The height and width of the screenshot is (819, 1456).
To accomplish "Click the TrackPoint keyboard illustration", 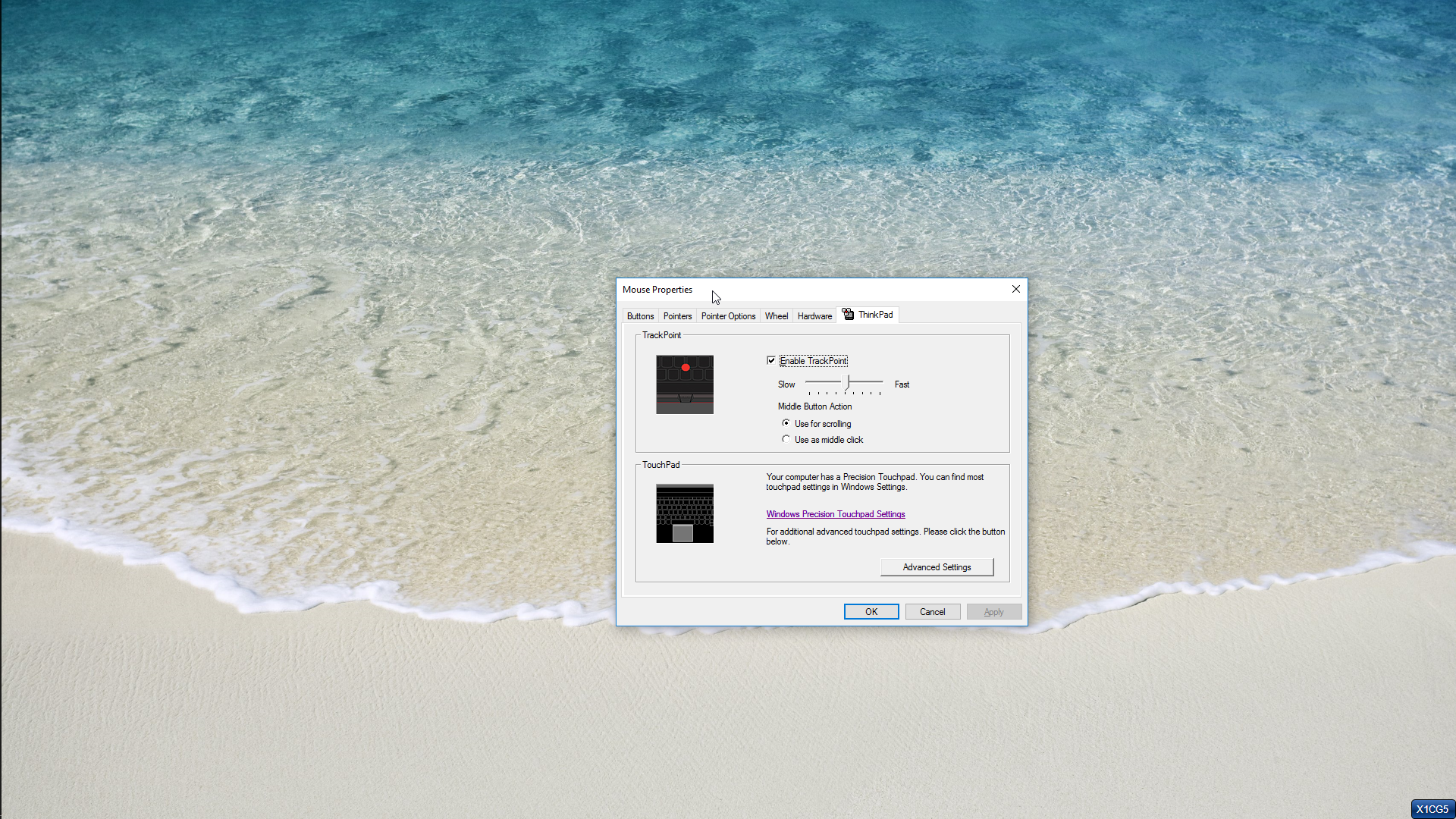I will point(684,384).
